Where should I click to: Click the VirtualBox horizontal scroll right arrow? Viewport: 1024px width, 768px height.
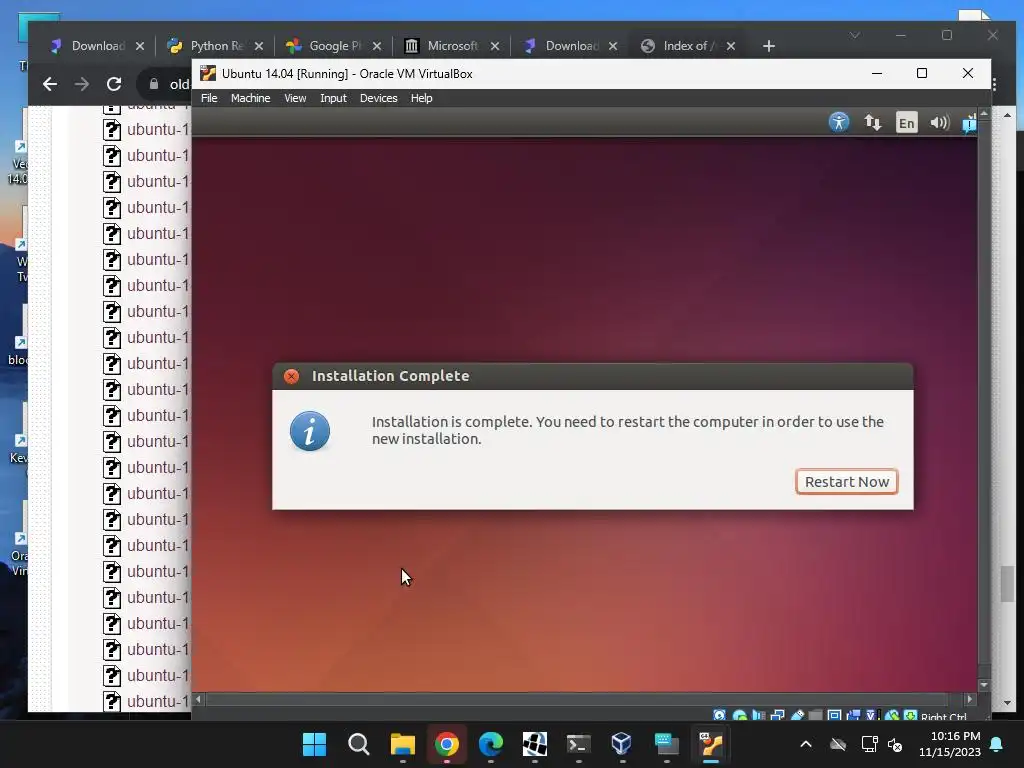tap(969, 699)
